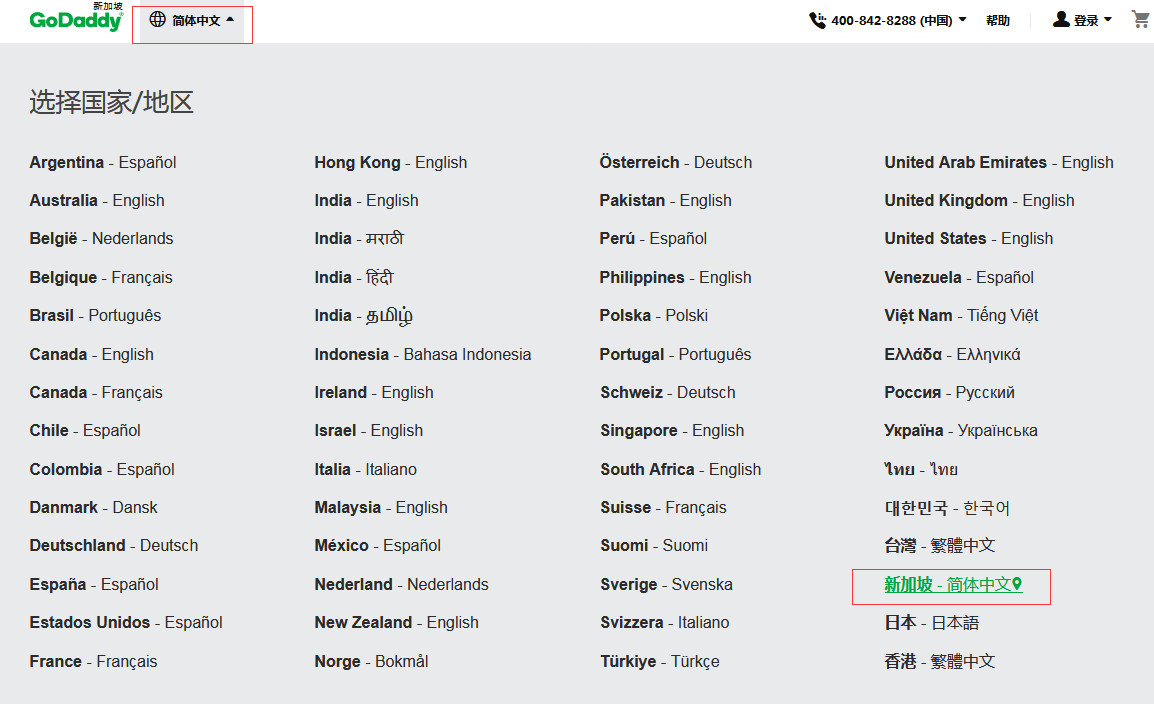Choose Deutschland - Deutsch region
The height and width of the screenshot is (704, 1154).
(114, 545)
